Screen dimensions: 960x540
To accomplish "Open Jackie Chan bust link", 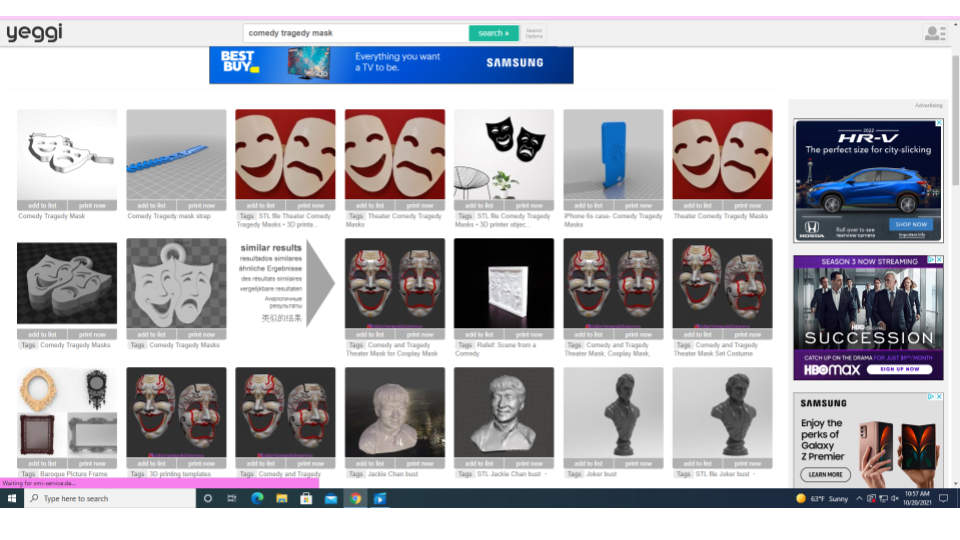I will click(392, 474).
